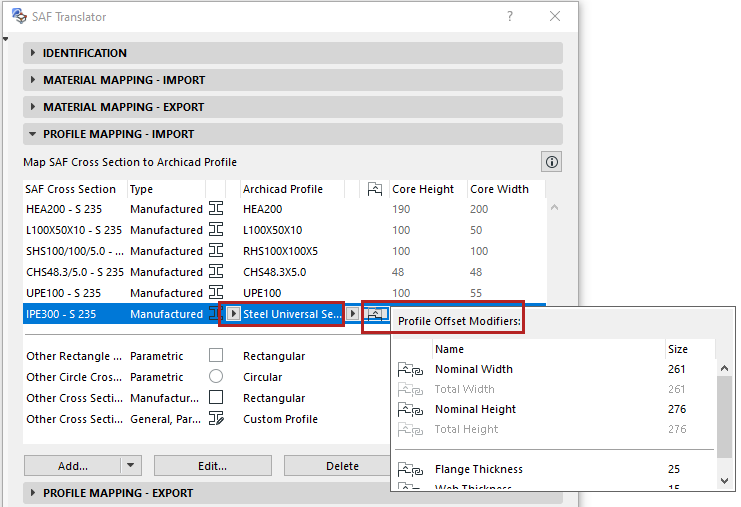Click the Add... button
The image size is (741, 507).
(72, 466)
